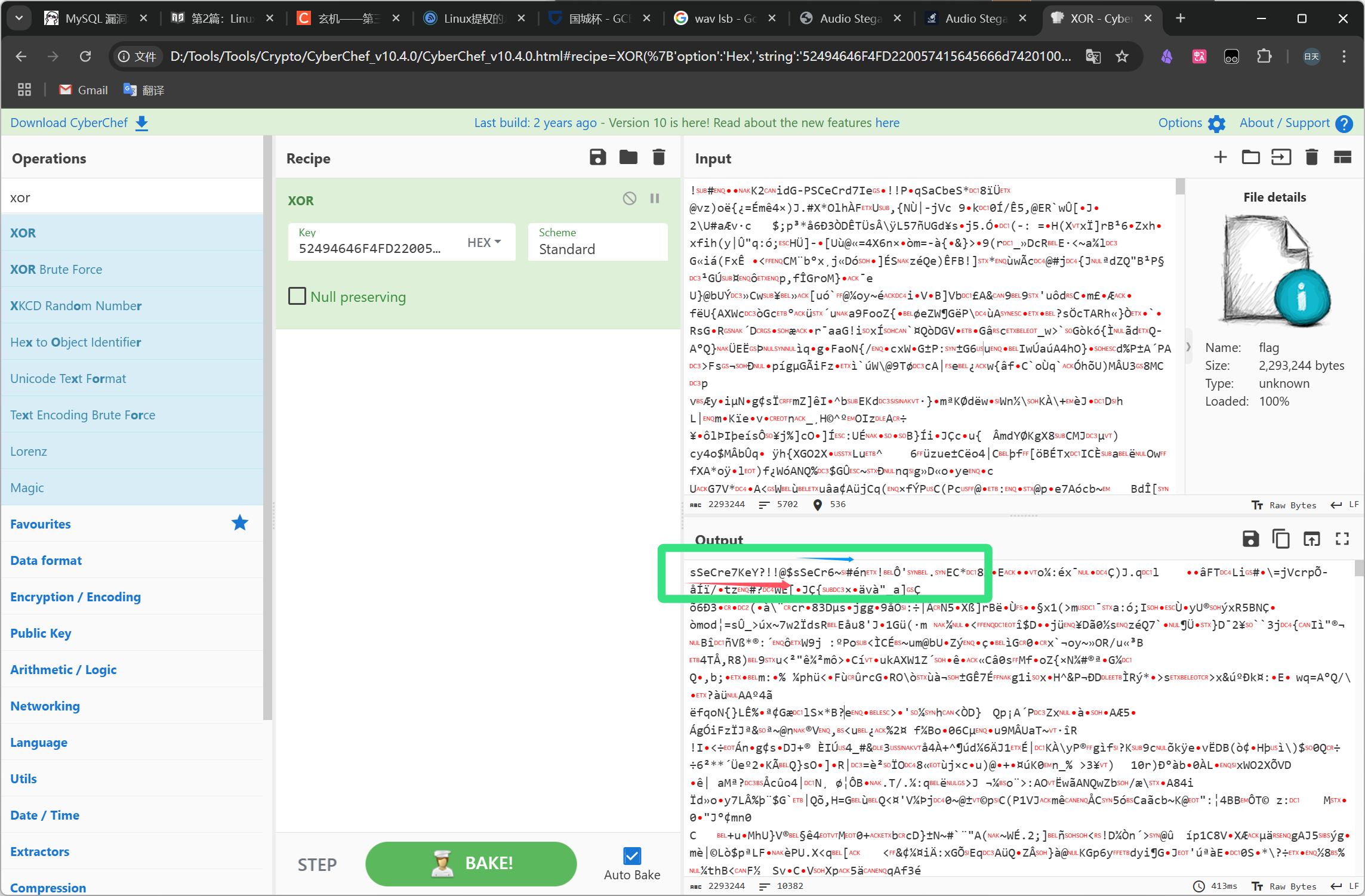Viewport: 1365px width, 896px height.
Task: Disable the XOR operation
Action: click(630, 199)
